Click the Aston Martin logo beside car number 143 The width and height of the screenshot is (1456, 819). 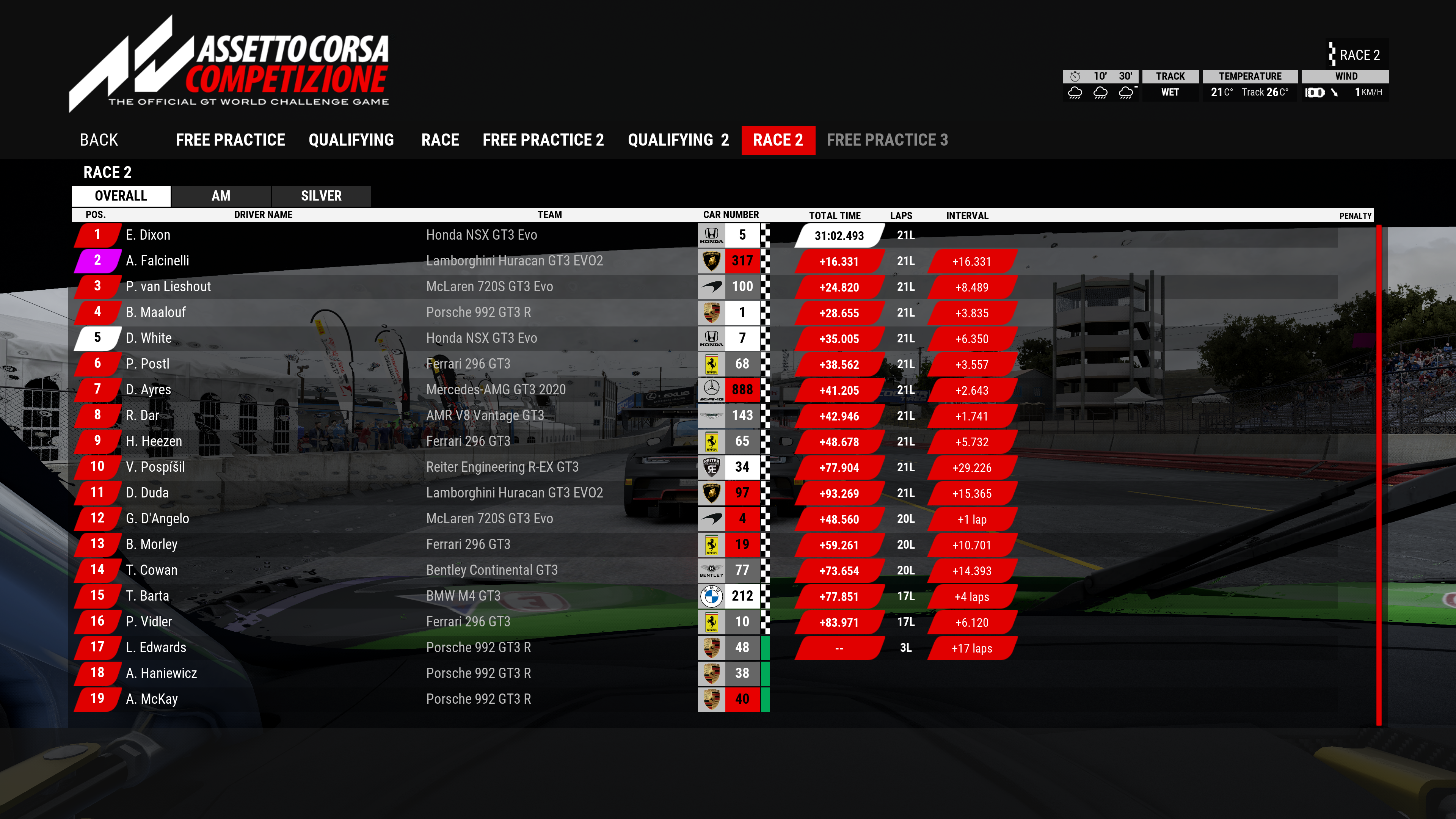pyautogui.click(x=711, y=416)
